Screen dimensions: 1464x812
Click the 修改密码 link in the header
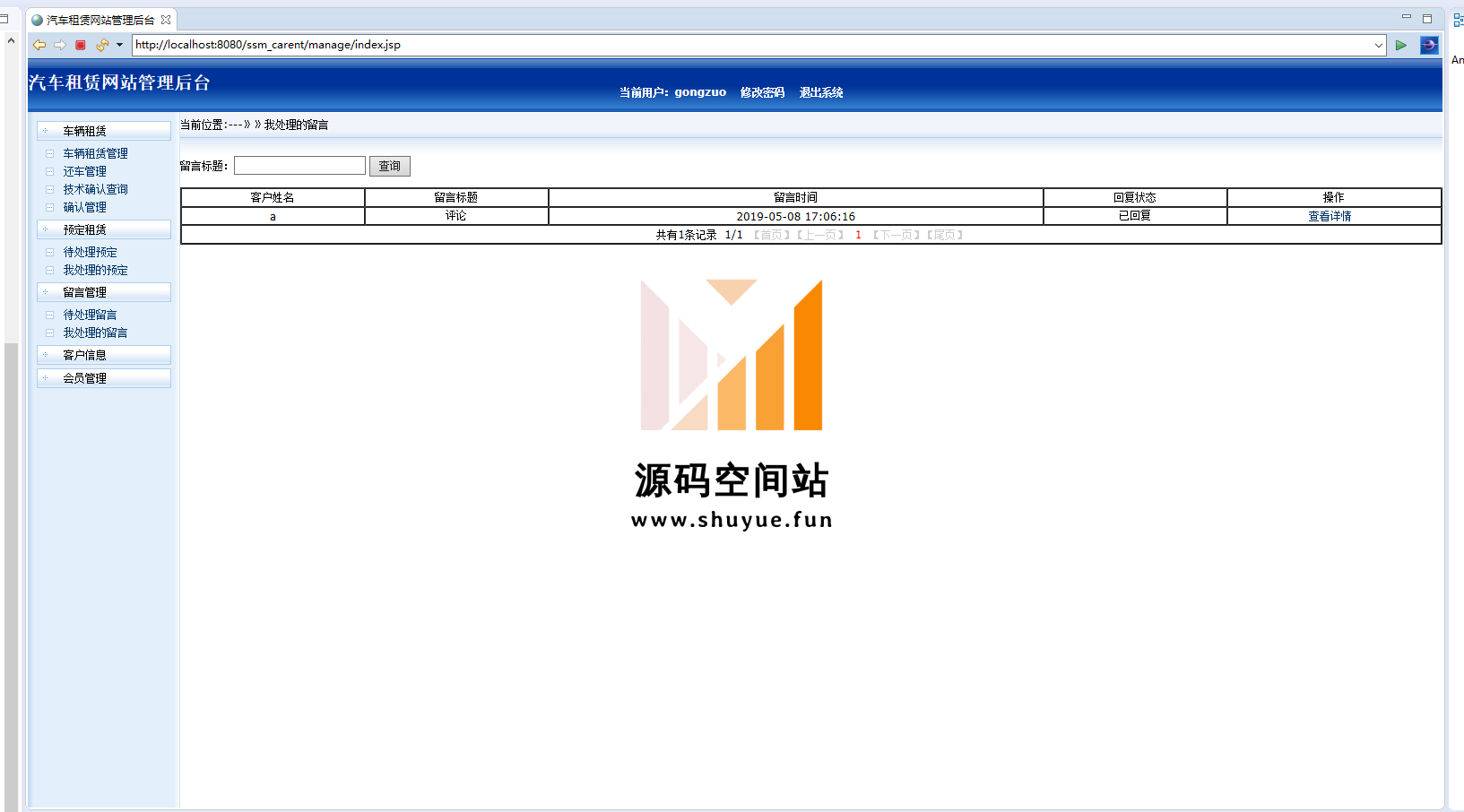[762, 92]
